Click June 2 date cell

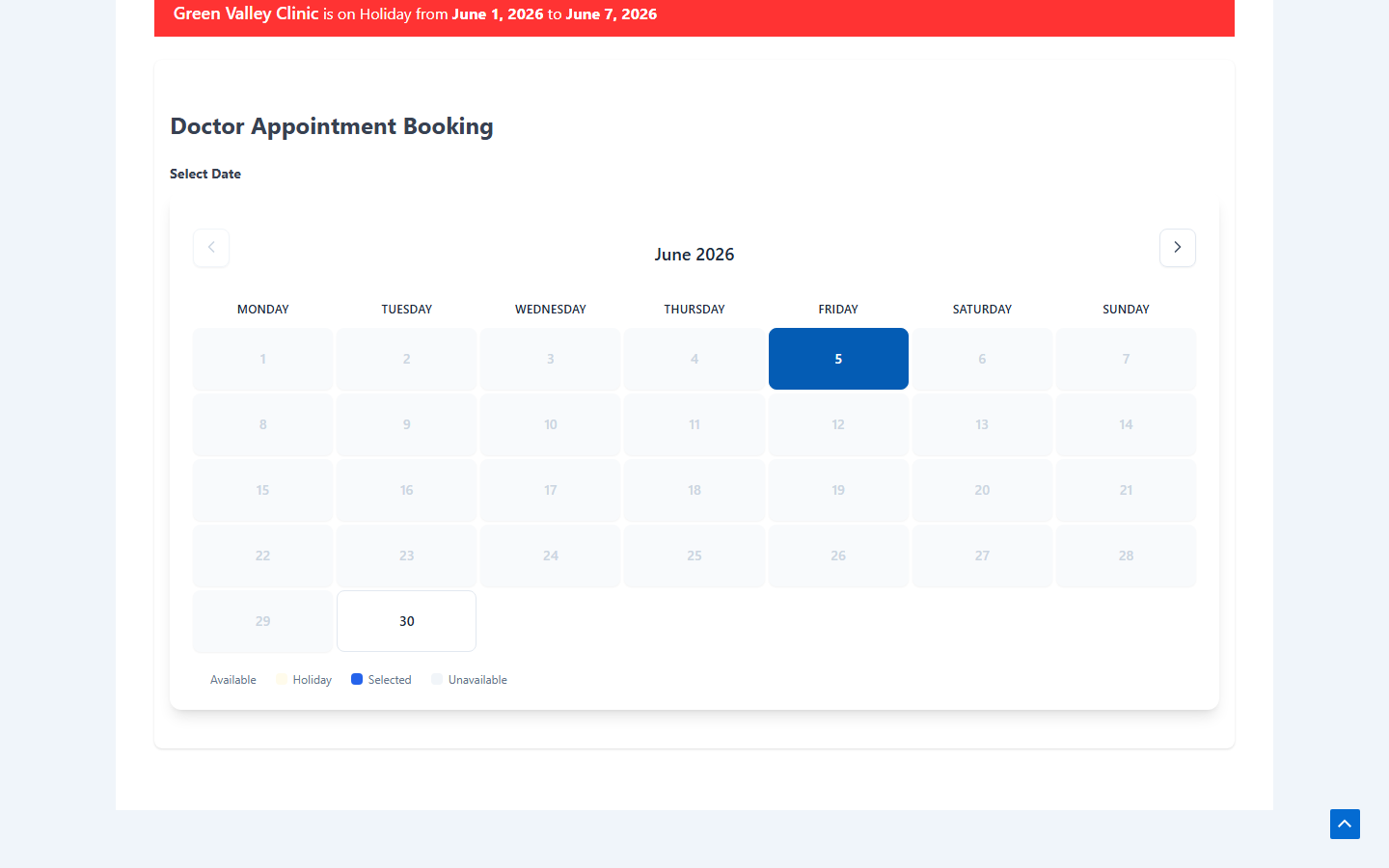(x=406, y=359)
